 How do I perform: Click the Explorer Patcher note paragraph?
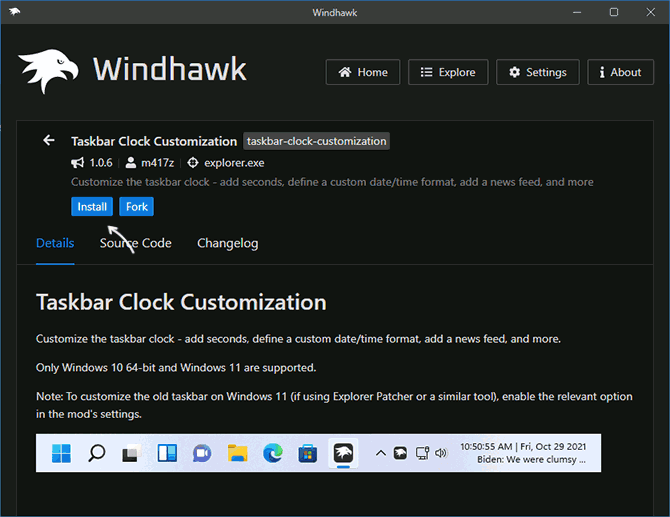coord(334,405)
